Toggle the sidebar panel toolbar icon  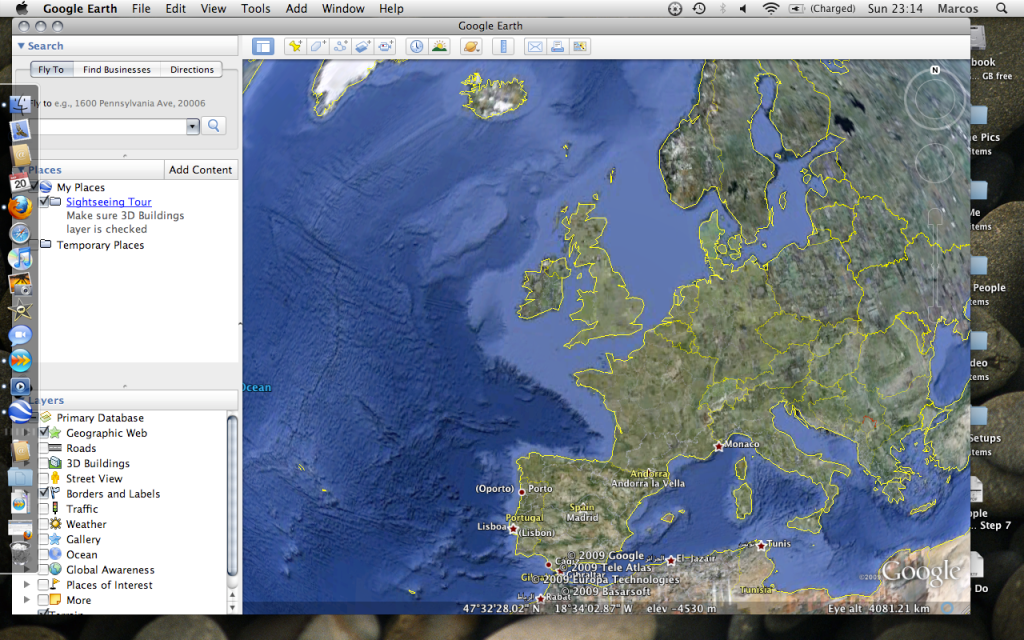(263, 46)
